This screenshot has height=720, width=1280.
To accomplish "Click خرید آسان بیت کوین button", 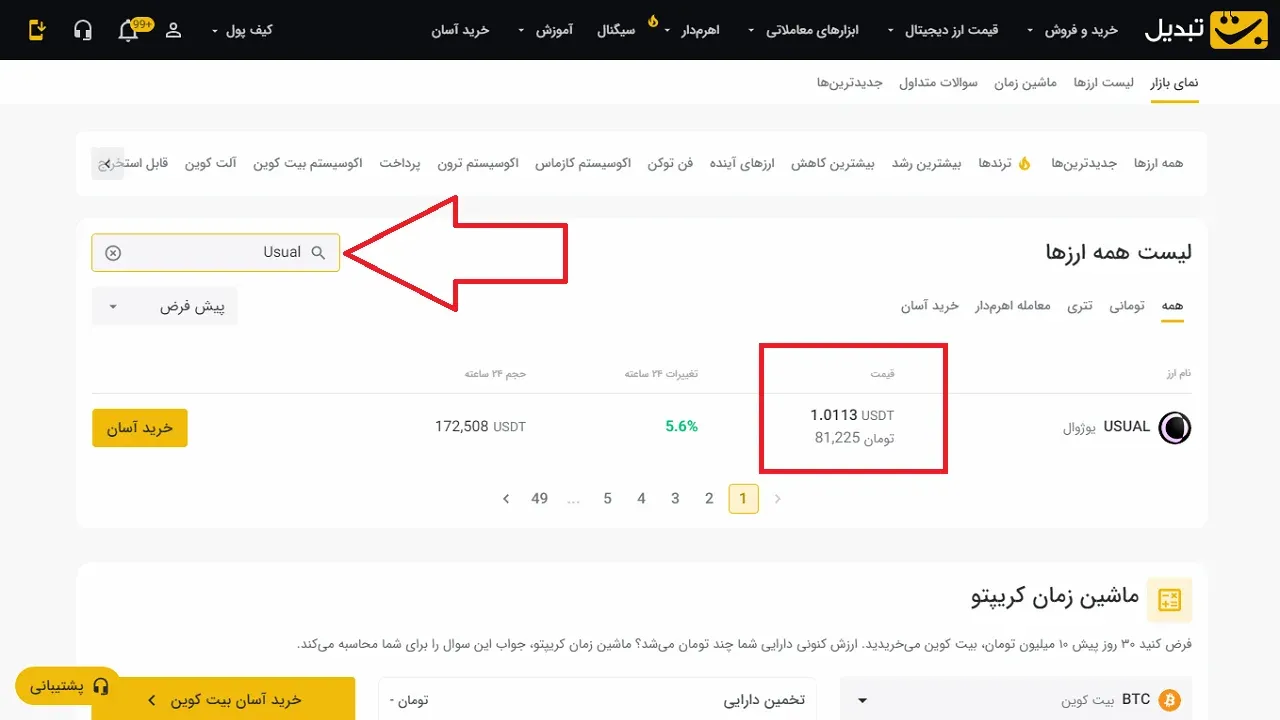I will click(x=223, y=699).
